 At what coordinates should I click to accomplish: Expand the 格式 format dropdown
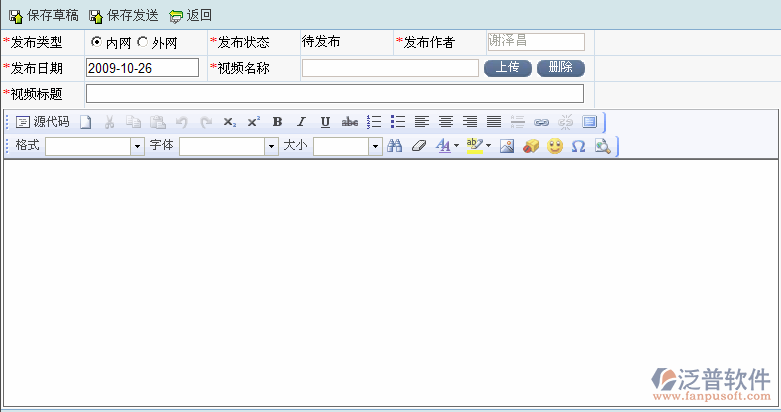click(137, 146)
